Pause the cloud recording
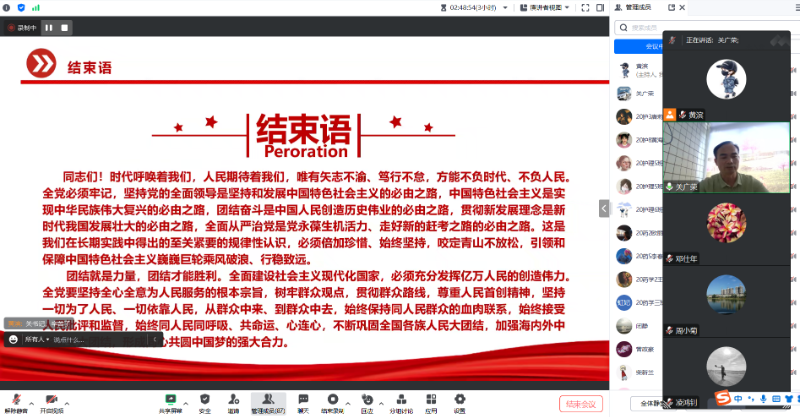800x417 pixels. pyautogui.click(x=48, y=28)
